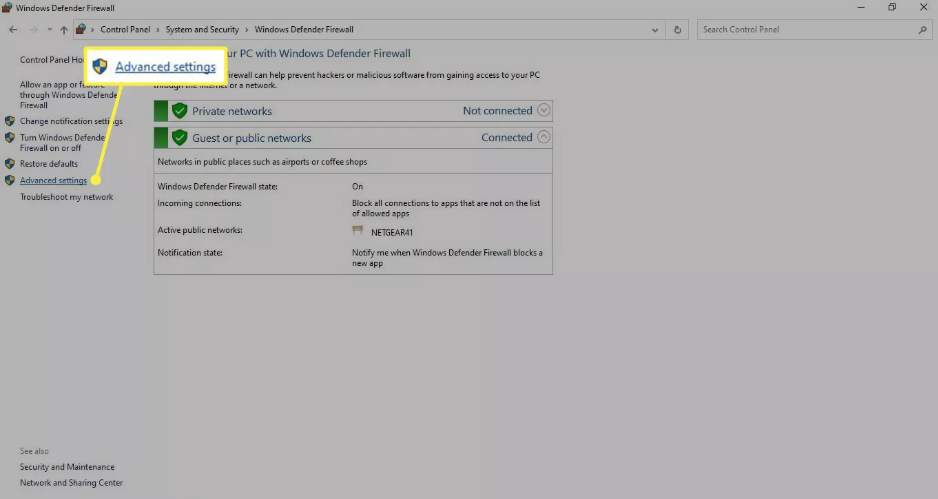Click shield icon beside Restore defaults

[10, 163]
